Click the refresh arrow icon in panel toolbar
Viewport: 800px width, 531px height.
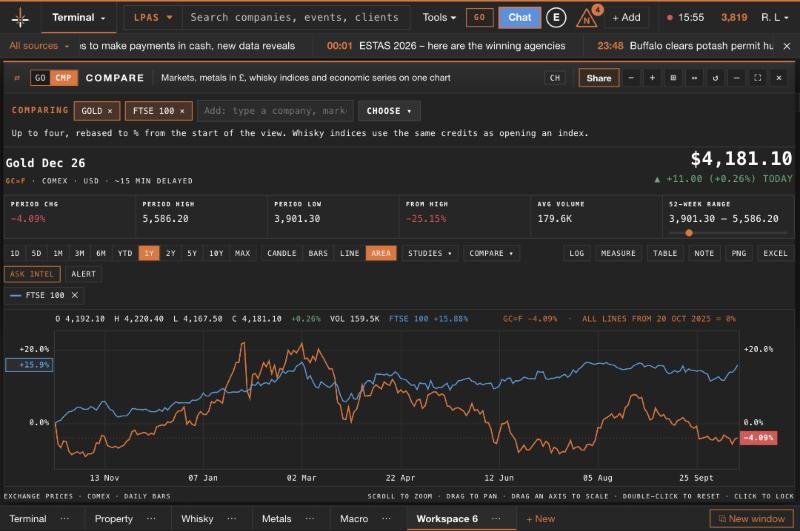715,78
